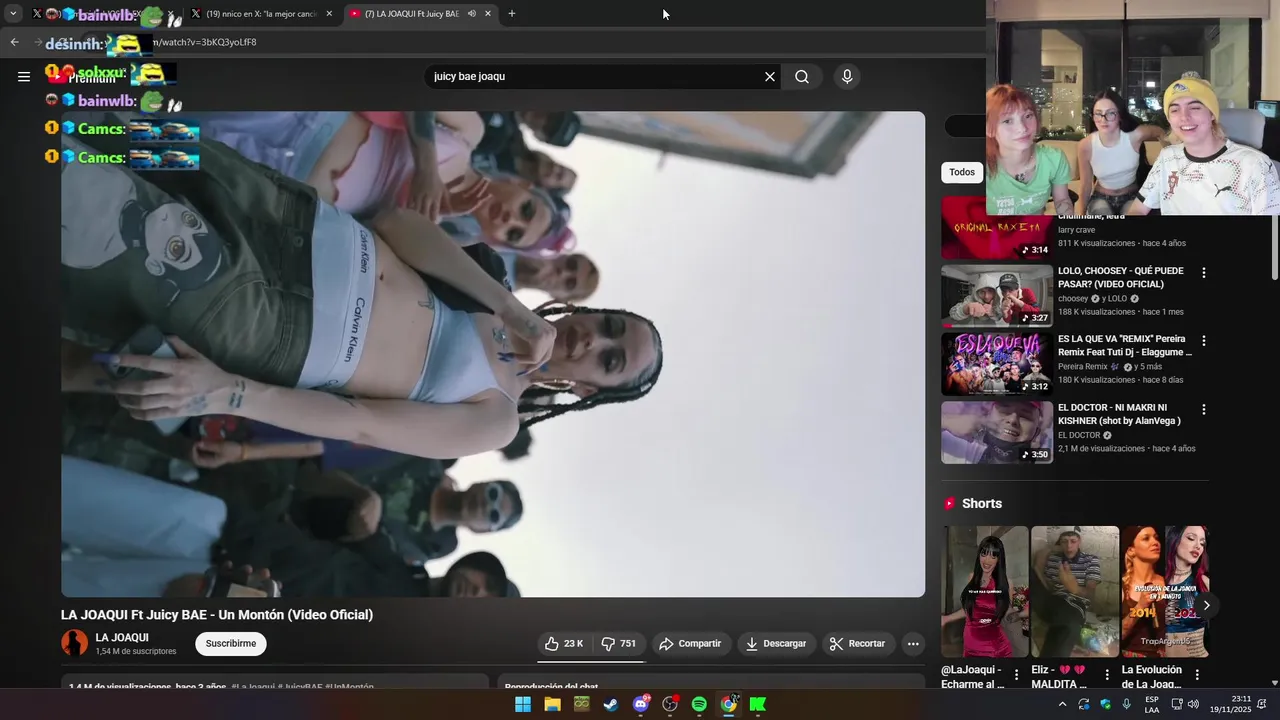1280x720 pixels.
Task: Go back with browser back arrow
Action: (14, 42)
